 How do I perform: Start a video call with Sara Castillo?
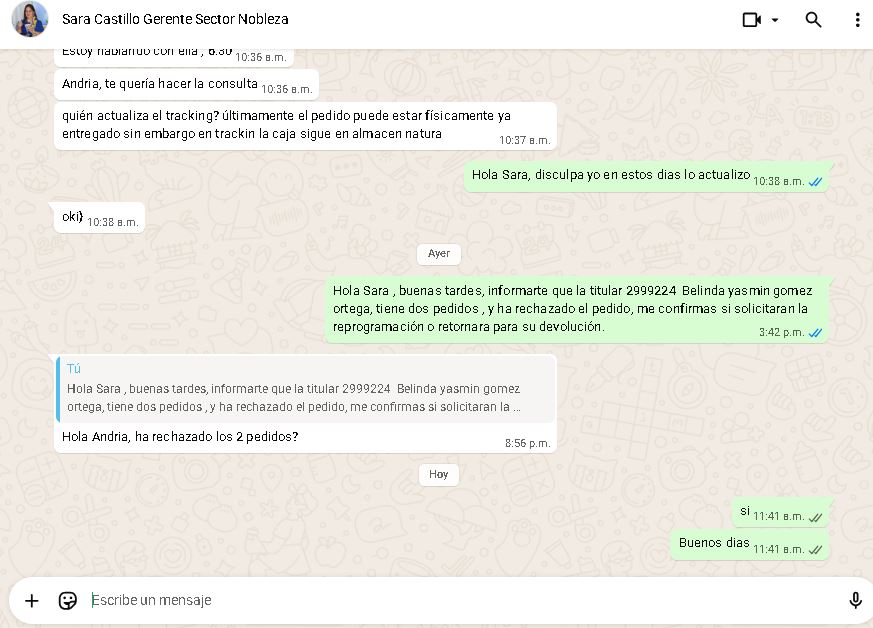[752, 20]
